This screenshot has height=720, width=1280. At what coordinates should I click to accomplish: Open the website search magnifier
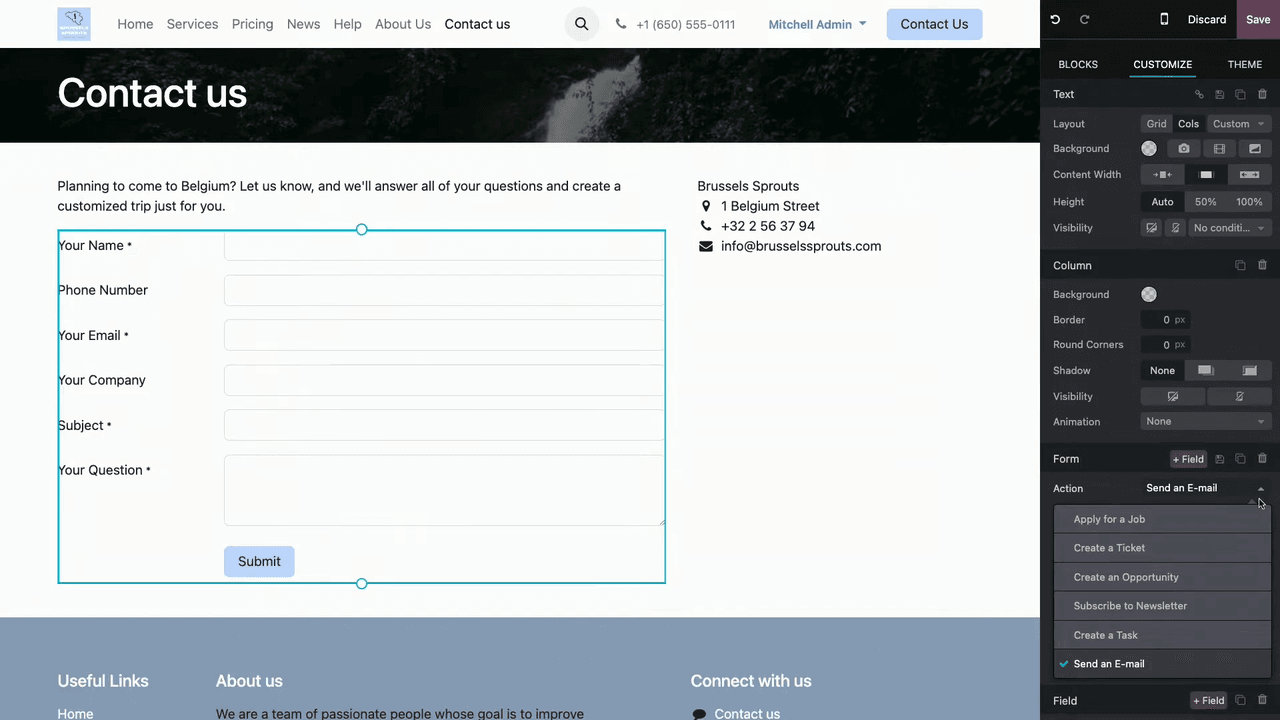(x=581, y=24)
